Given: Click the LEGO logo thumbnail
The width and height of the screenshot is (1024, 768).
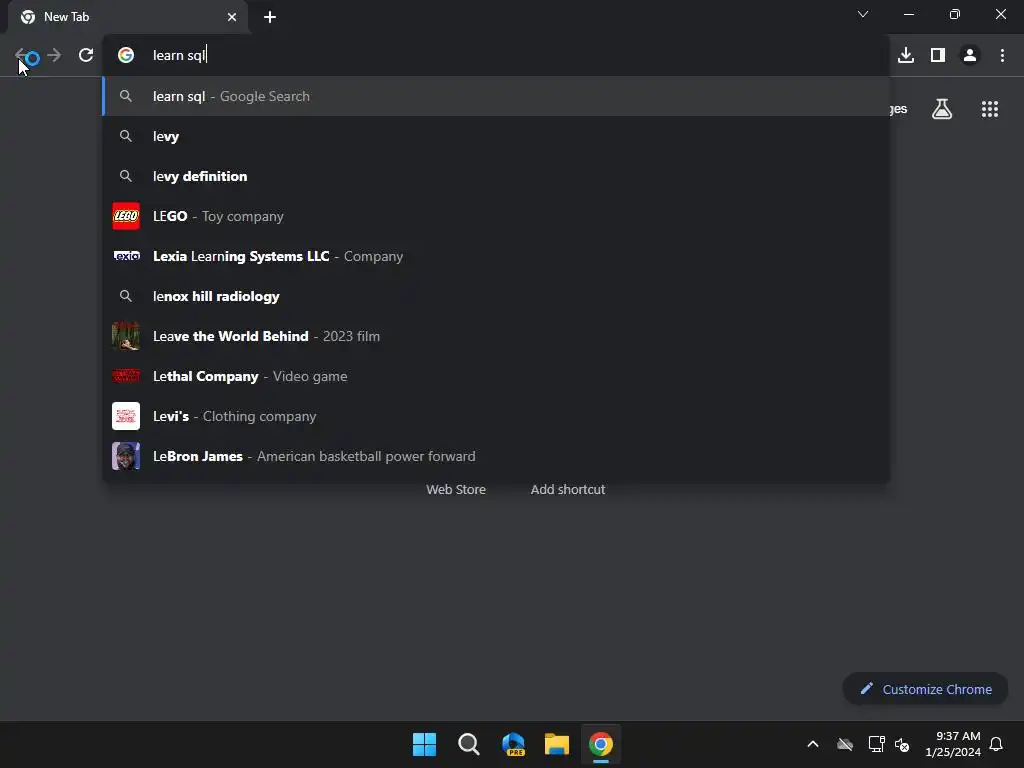Looking at the screenshot, I should click(x=126, y=216).
